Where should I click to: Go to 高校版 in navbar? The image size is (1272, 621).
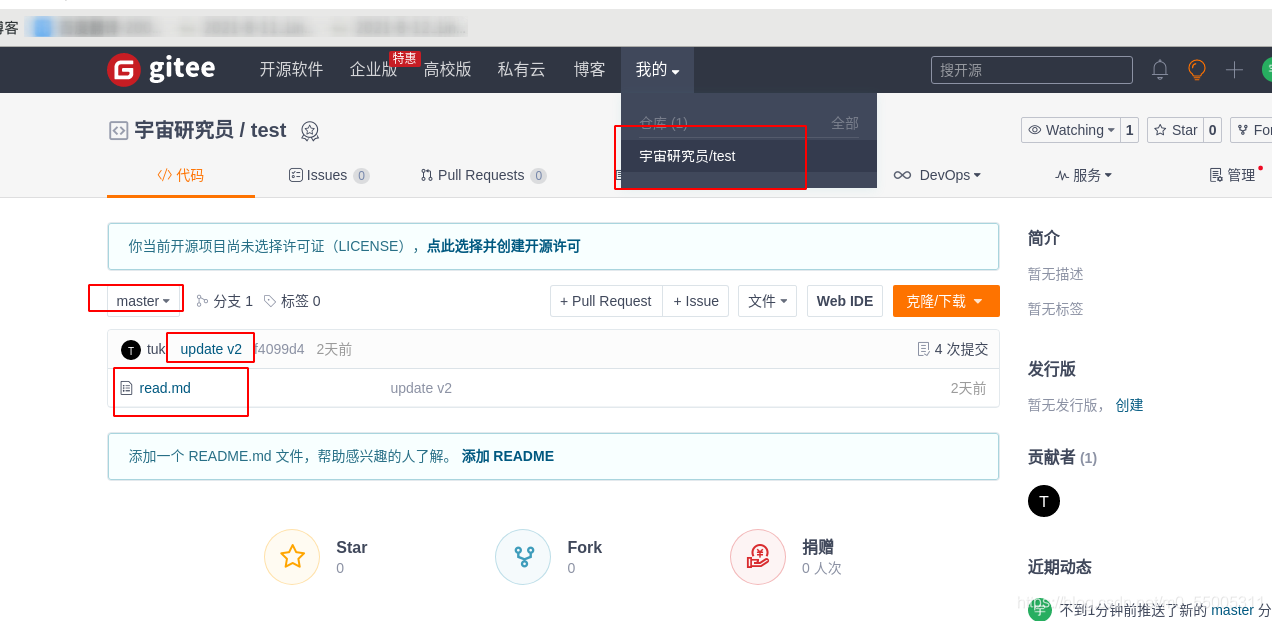(x=447, y=70)
